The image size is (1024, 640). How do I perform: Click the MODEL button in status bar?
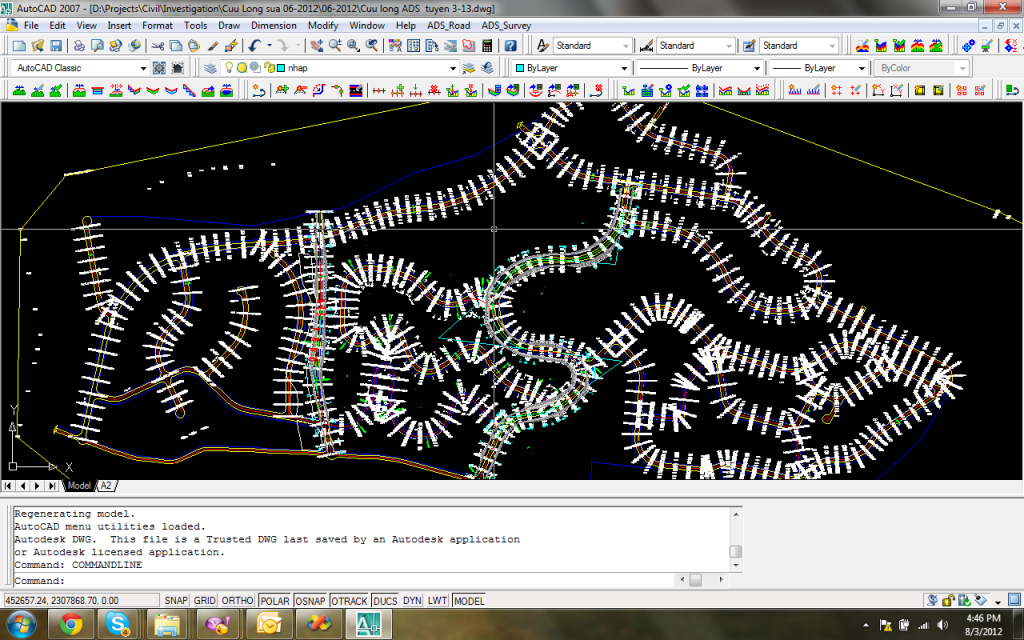point(469,601)
